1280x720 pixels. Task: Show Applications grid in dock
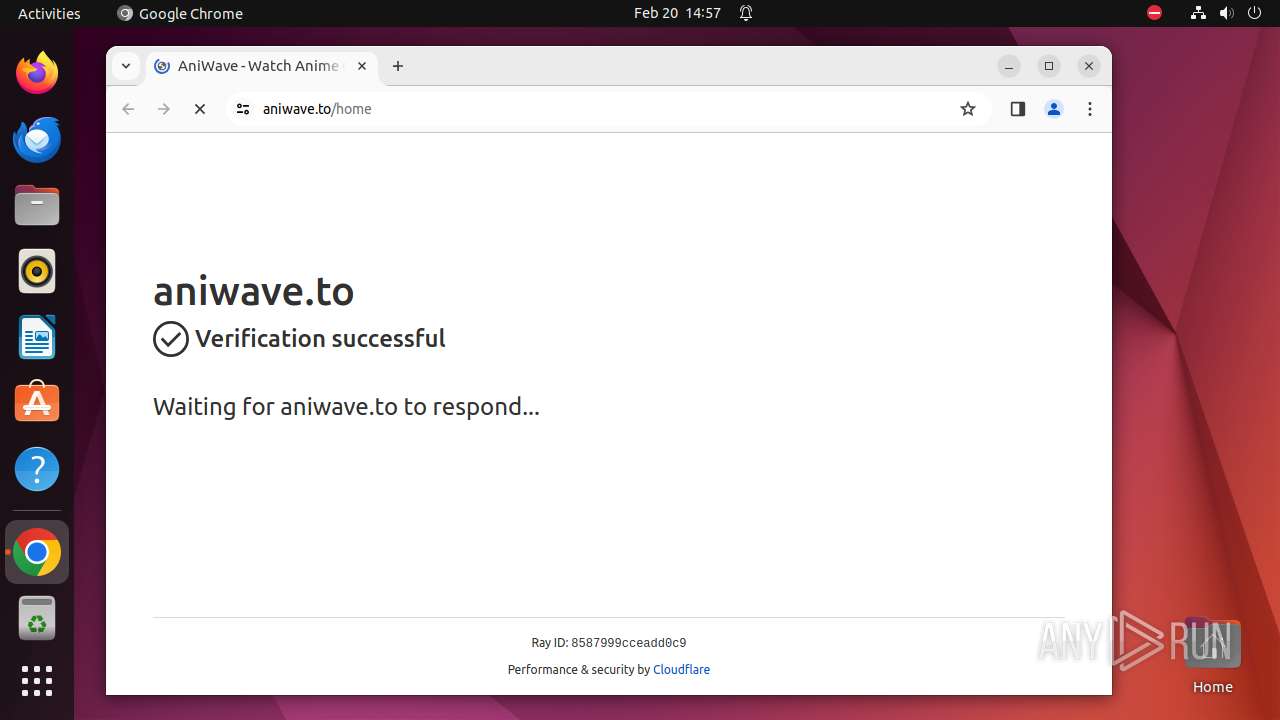[x=37, y=681]
